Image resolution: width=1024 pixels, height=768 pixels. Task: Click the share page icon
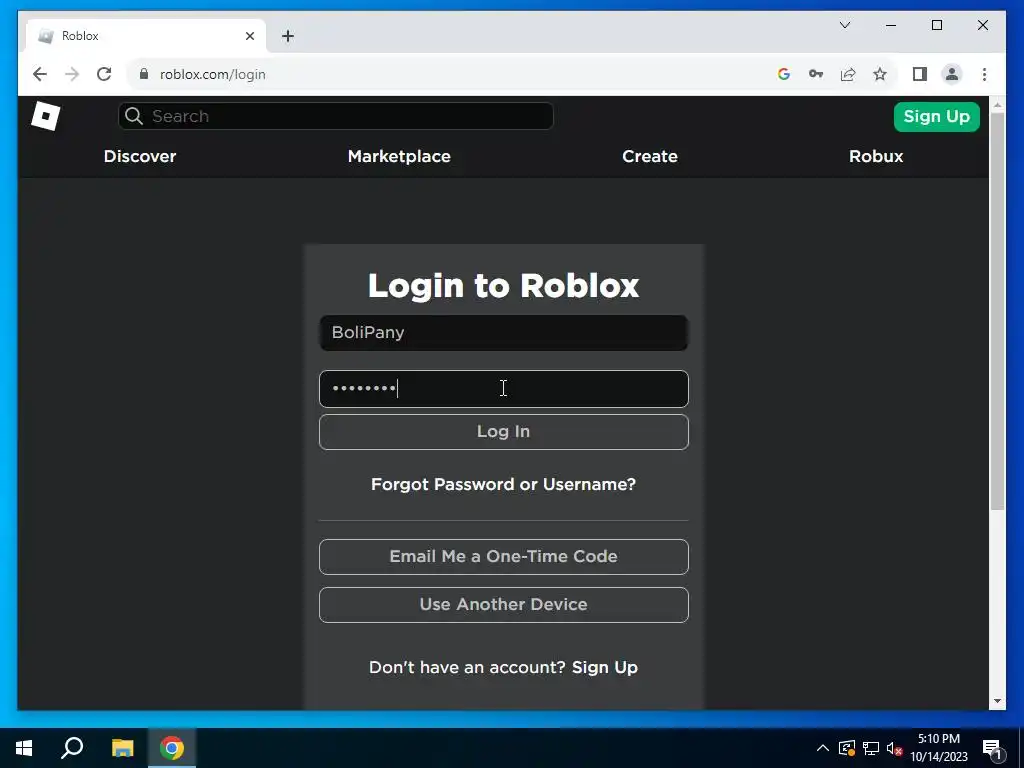(848, 74)
